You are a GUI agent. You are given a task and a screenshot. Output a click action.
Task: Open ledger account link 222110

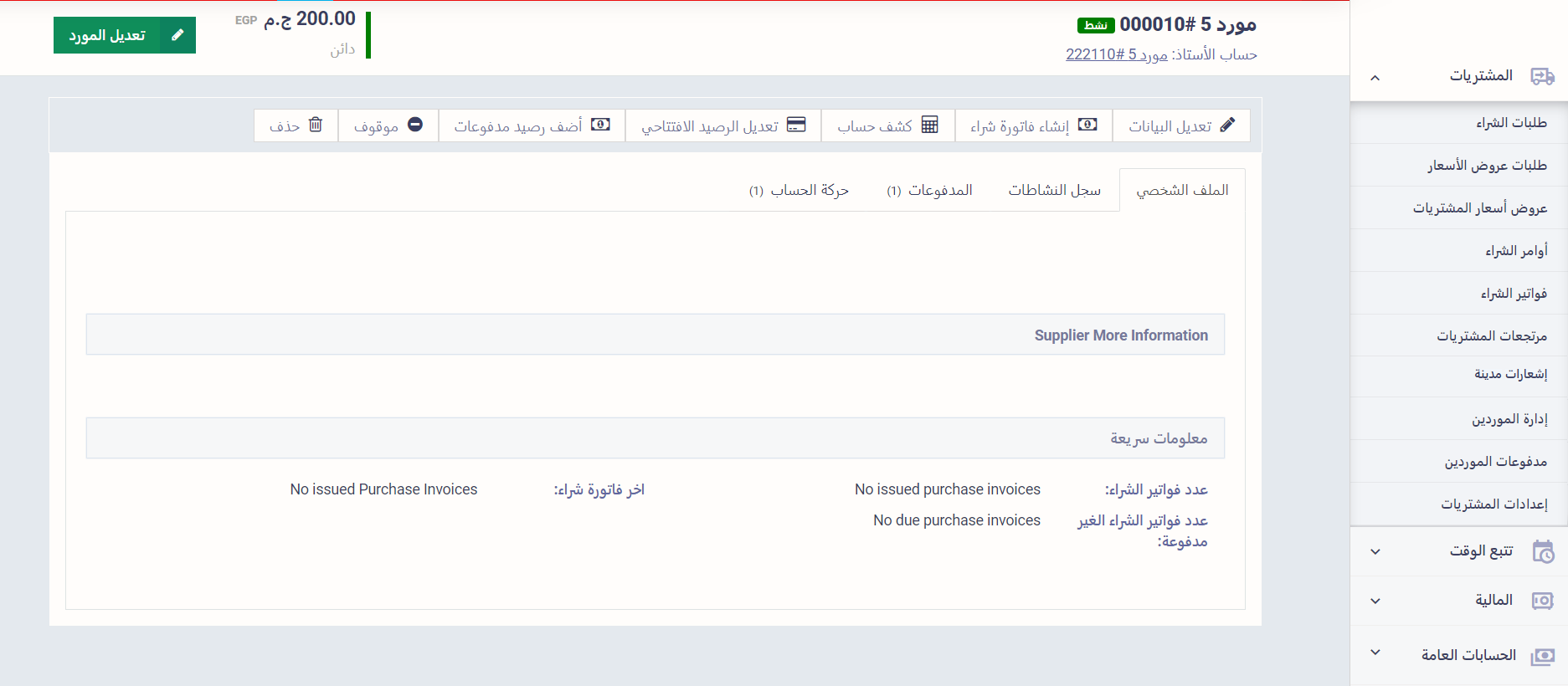1116,55
